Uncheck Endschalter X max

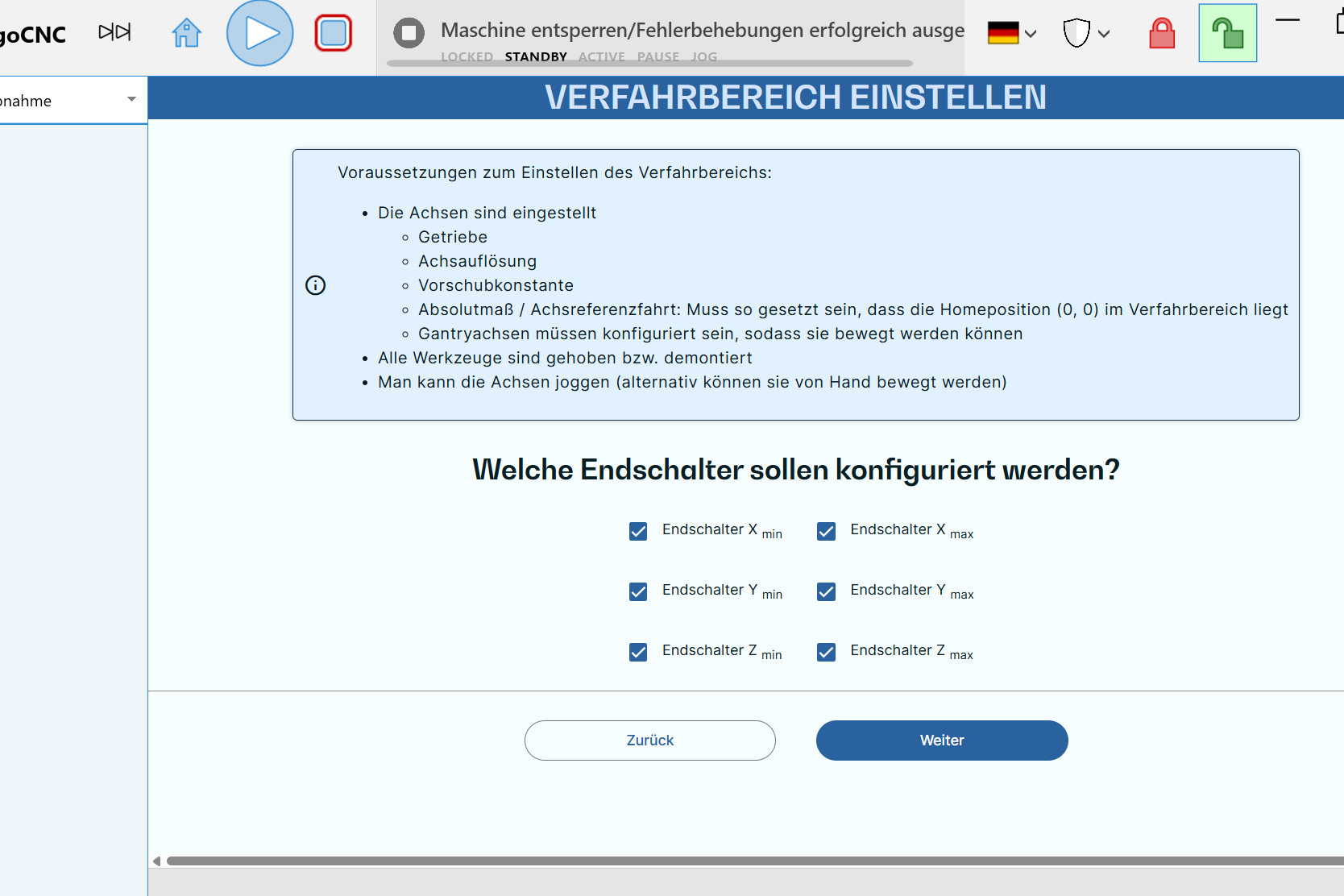pos(826,532)
